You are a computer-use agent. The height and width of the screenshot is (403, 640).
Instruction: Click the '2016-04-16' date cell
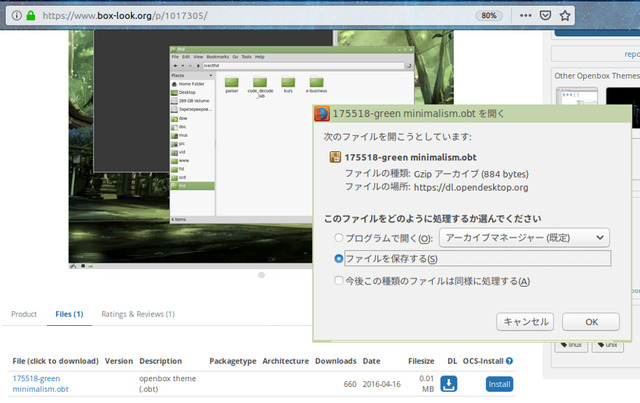pyautogui.click(x=382, y=384)
